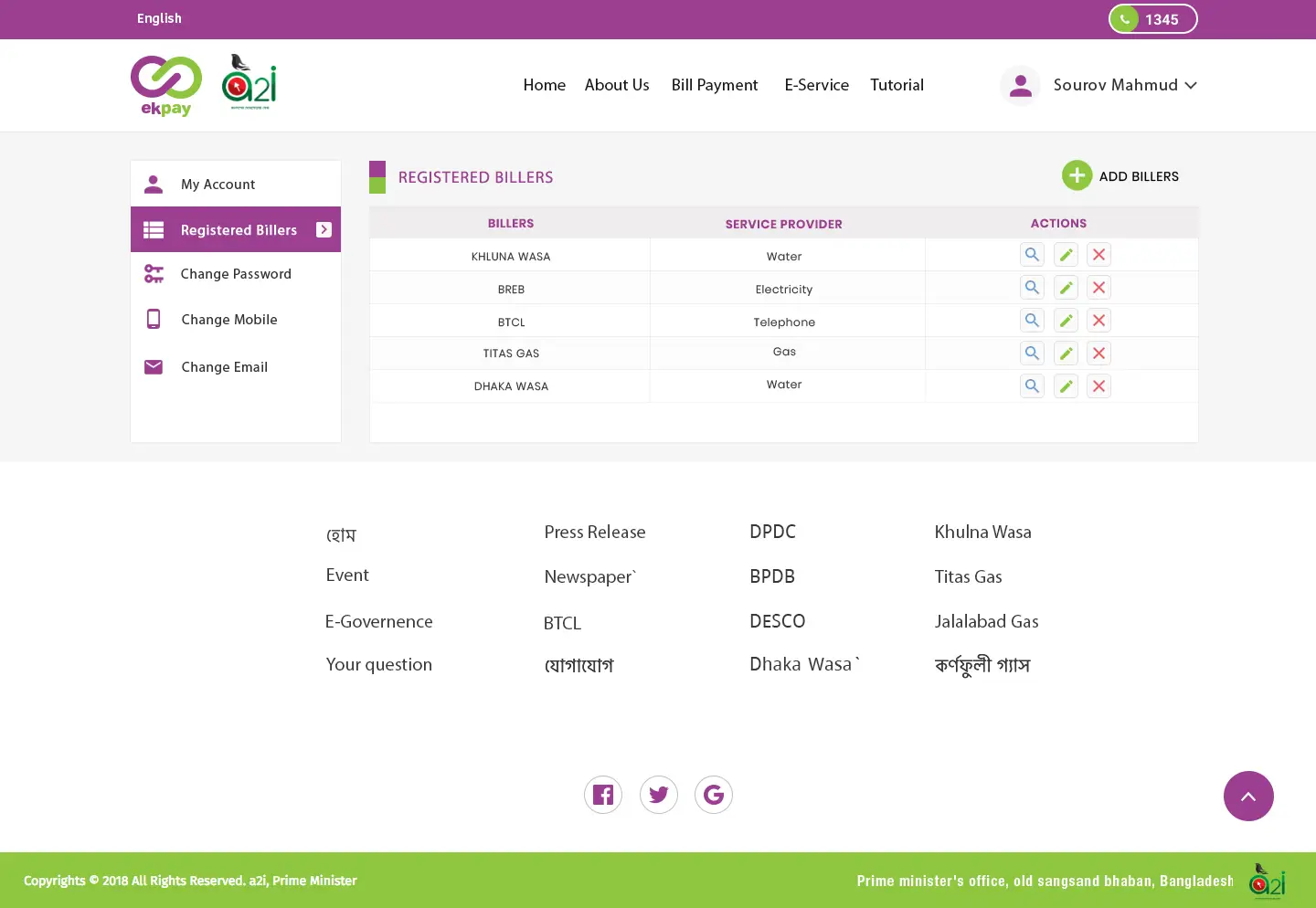Click the ekpay logo
1316x908 pixels.
click(166, 86)
